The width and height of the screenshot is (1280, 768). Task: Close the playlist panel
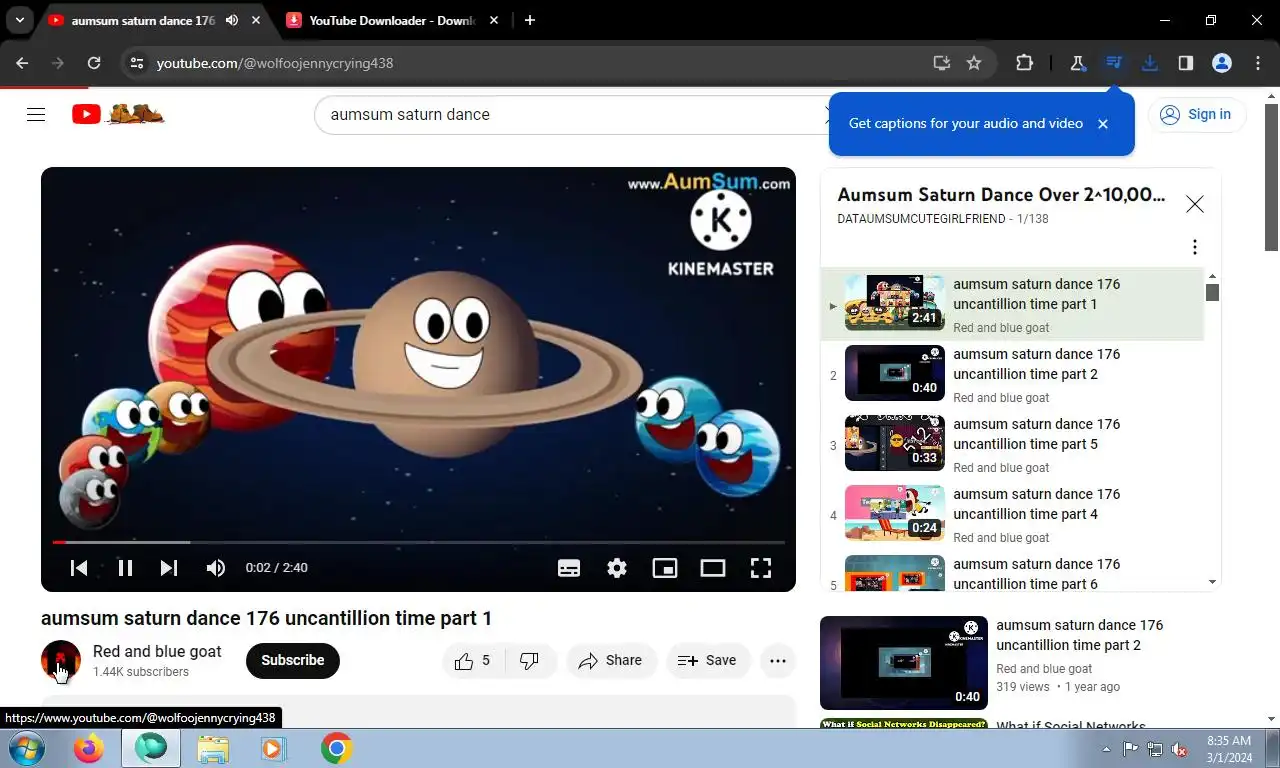coord(1194,204)
